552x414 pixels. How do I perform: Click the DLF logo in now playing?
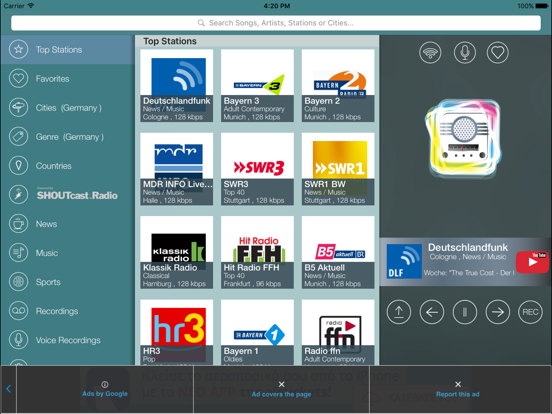pyautogui.click(x=404, y=262)
